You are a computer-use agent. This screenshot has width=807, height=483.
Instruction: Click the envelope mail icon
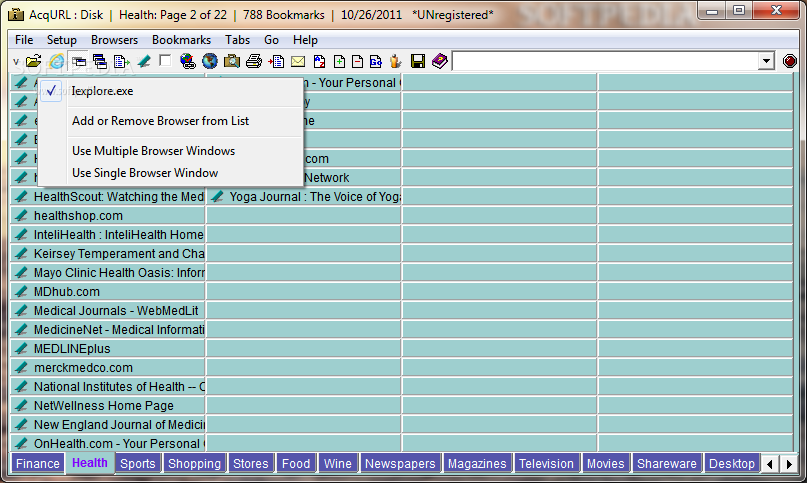(297, 62)
